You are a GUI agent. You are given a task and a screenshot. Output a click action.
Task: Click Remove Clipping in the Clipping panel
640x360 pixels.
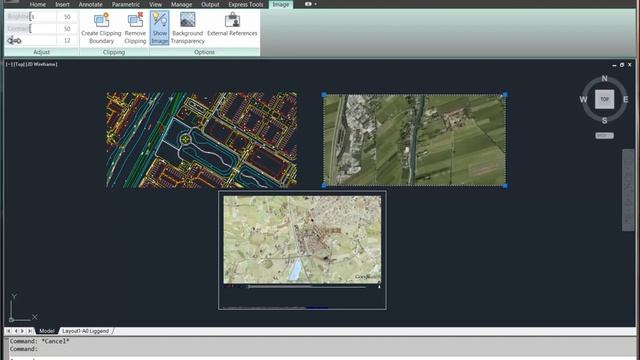[135, 28]
